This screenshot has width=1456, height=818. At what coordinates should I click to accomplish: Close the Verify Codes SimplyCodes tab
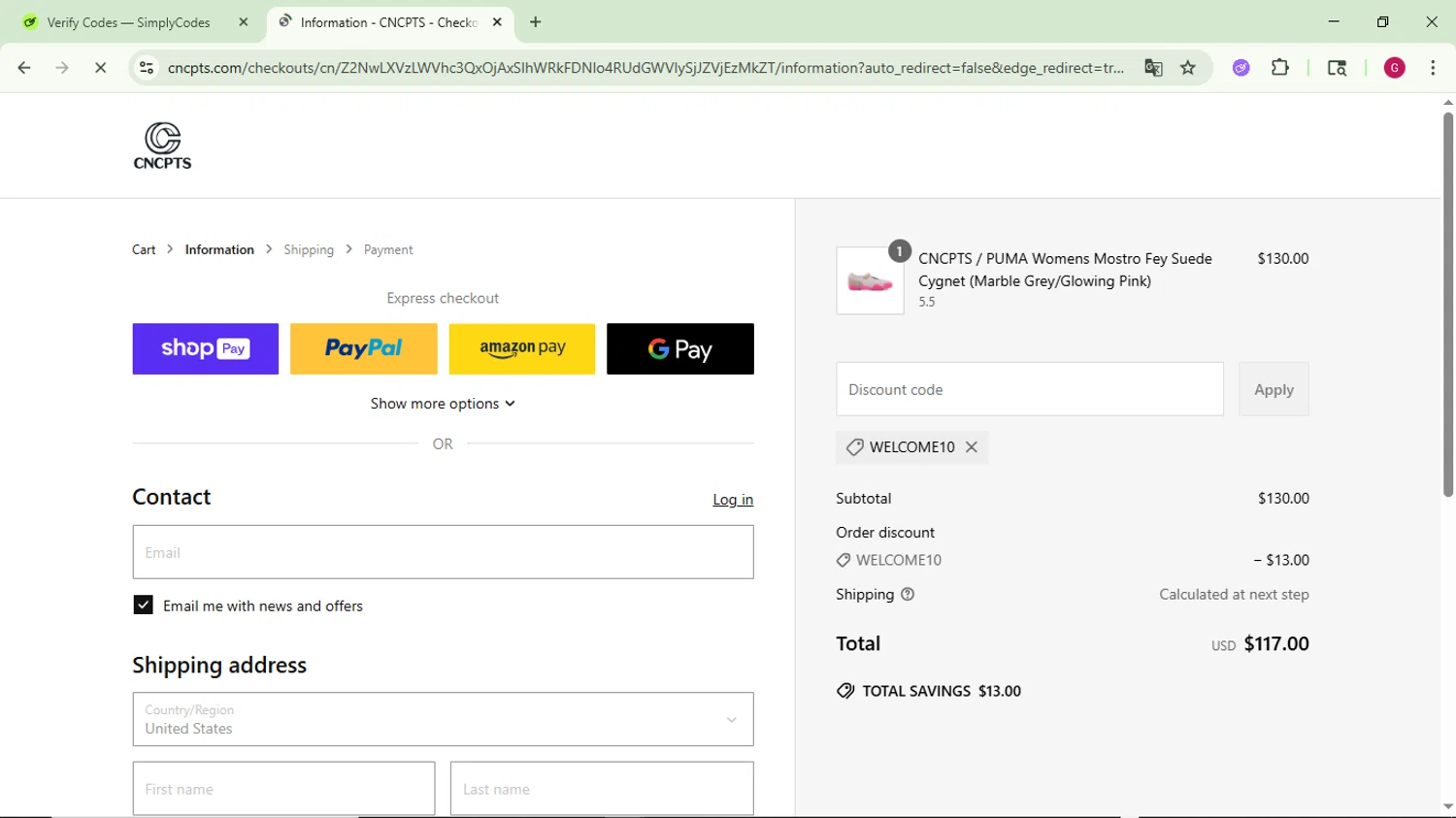point(244,22)
